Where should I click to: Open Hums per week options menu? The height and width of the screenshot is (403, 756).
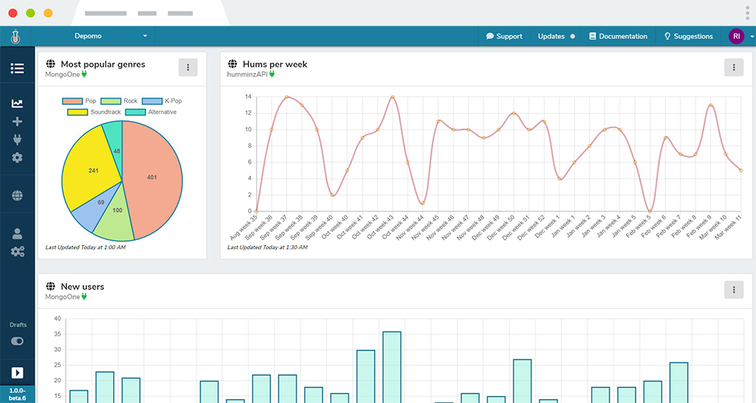tap(733, 67)
